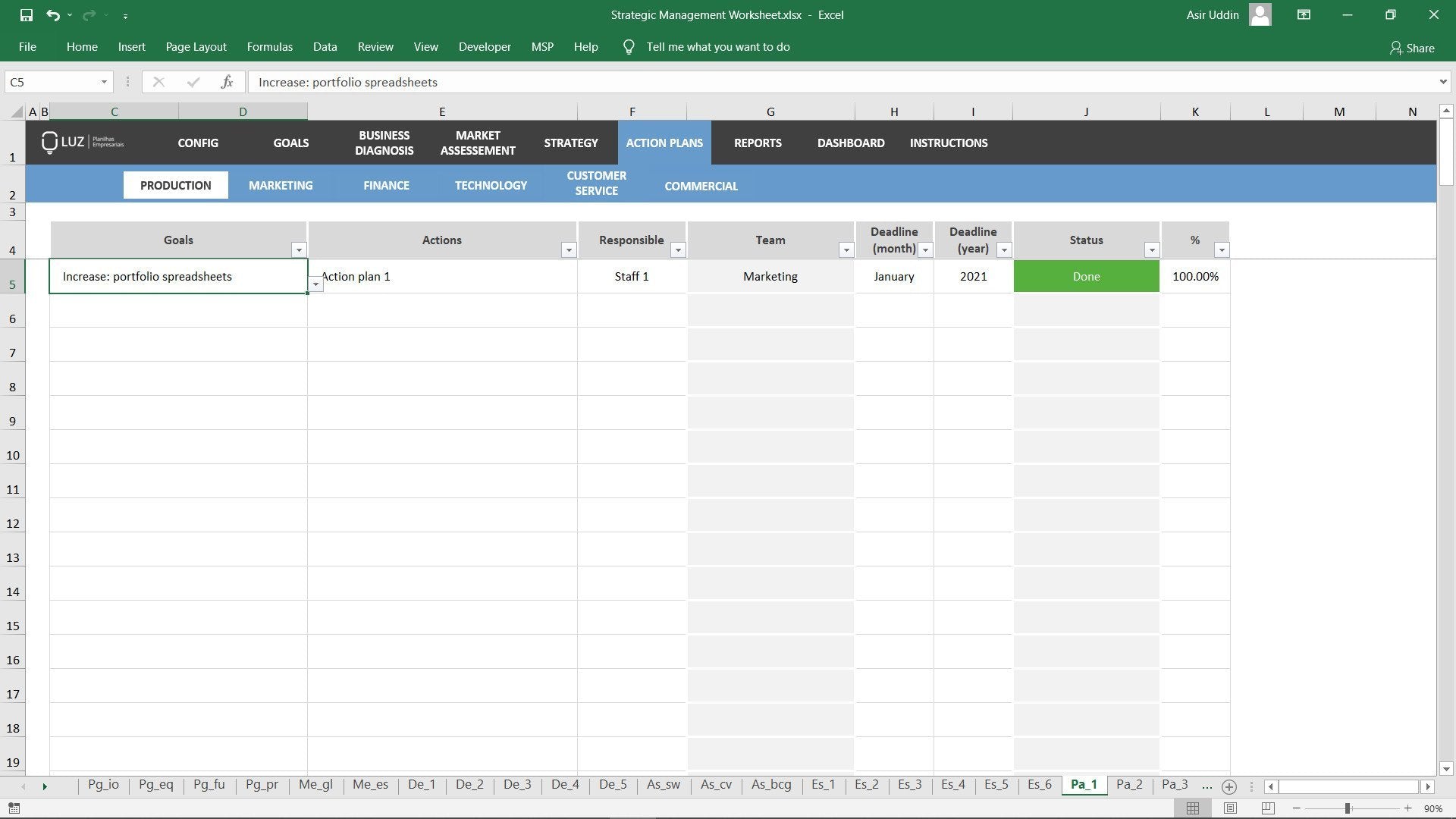The height and width of the screenshot is (819, 1456).
Task: Click the CONFIG navigation icon
Action: tap(197, 142)
